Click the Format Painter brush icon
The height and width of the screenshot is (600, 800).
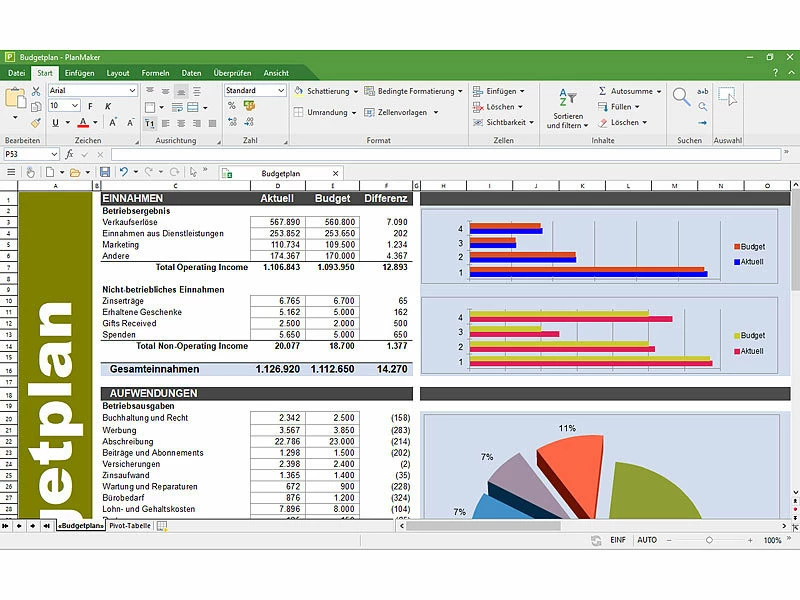(x=35, y=122)
